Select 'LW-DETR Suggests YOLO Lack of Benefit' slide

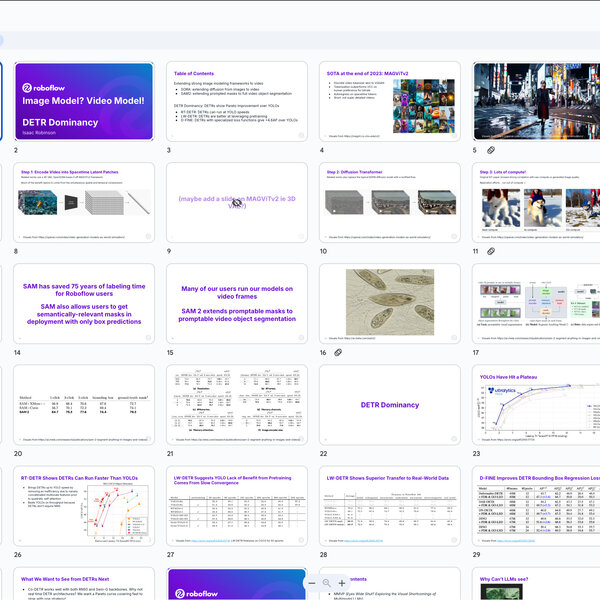pos(237,506)
